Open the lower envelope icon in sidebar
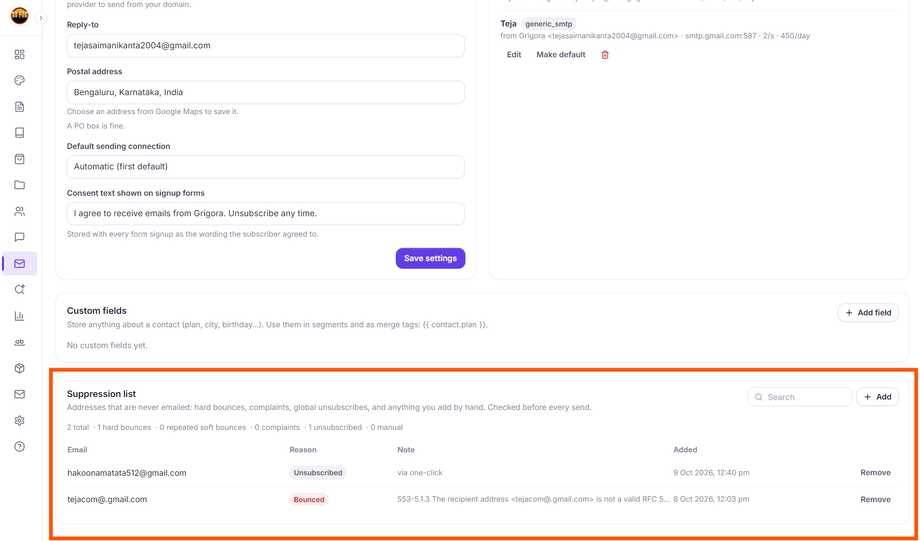 [19, 394]
